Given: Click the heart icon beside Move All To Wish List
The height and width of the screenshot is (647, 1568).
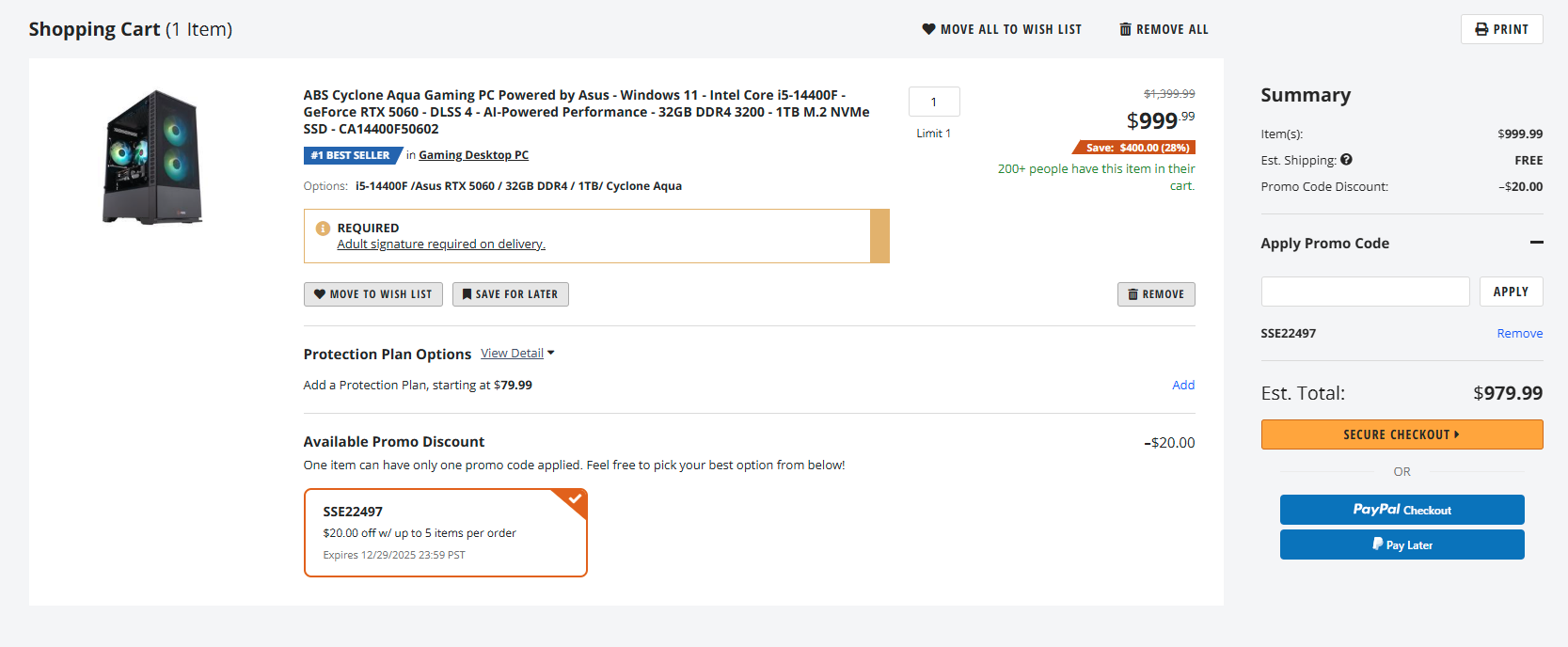Looking at the screenshot, I should (x=928, y=29).
